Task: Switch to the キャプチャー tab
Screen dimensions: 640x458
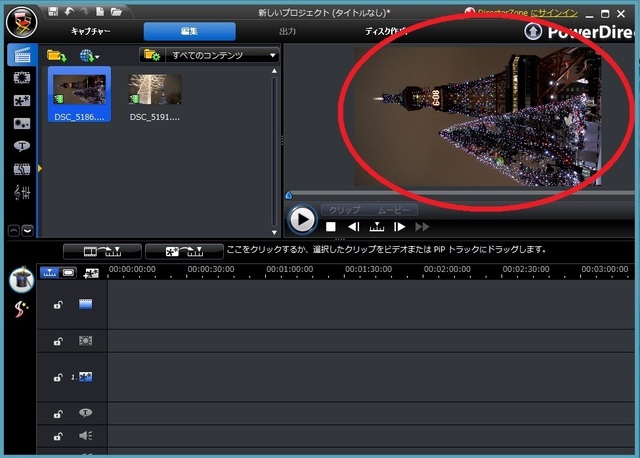Action: 91,31
